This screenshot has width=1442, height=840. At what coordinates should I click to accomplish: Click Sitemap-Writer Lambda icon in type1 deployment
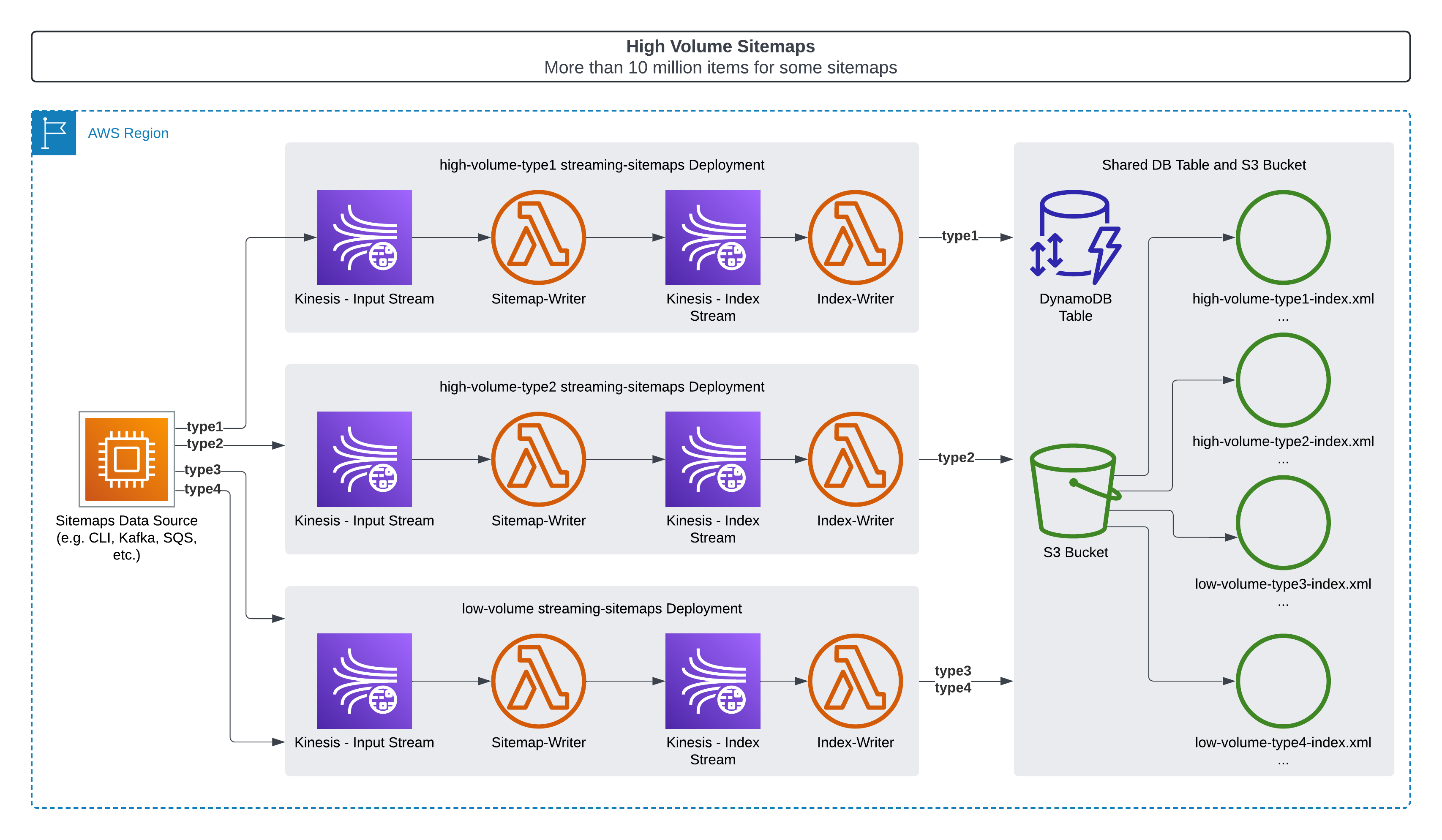(538, 237)
